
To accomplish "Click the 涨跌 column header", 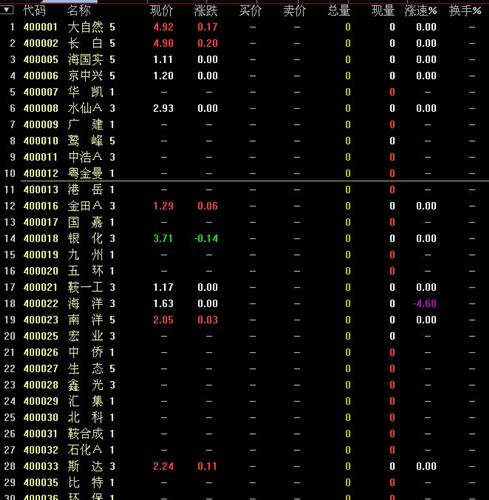I will [x=206, y=11].
